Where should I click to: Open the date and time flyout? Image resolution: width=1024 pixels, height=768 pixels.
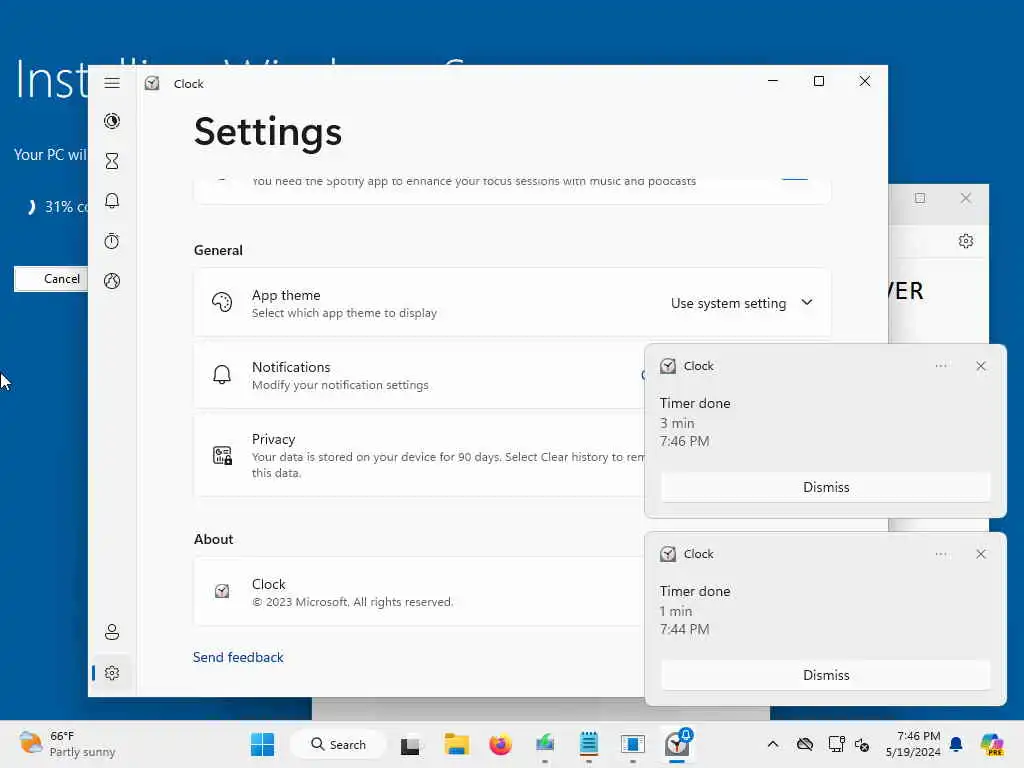(913, 744)
